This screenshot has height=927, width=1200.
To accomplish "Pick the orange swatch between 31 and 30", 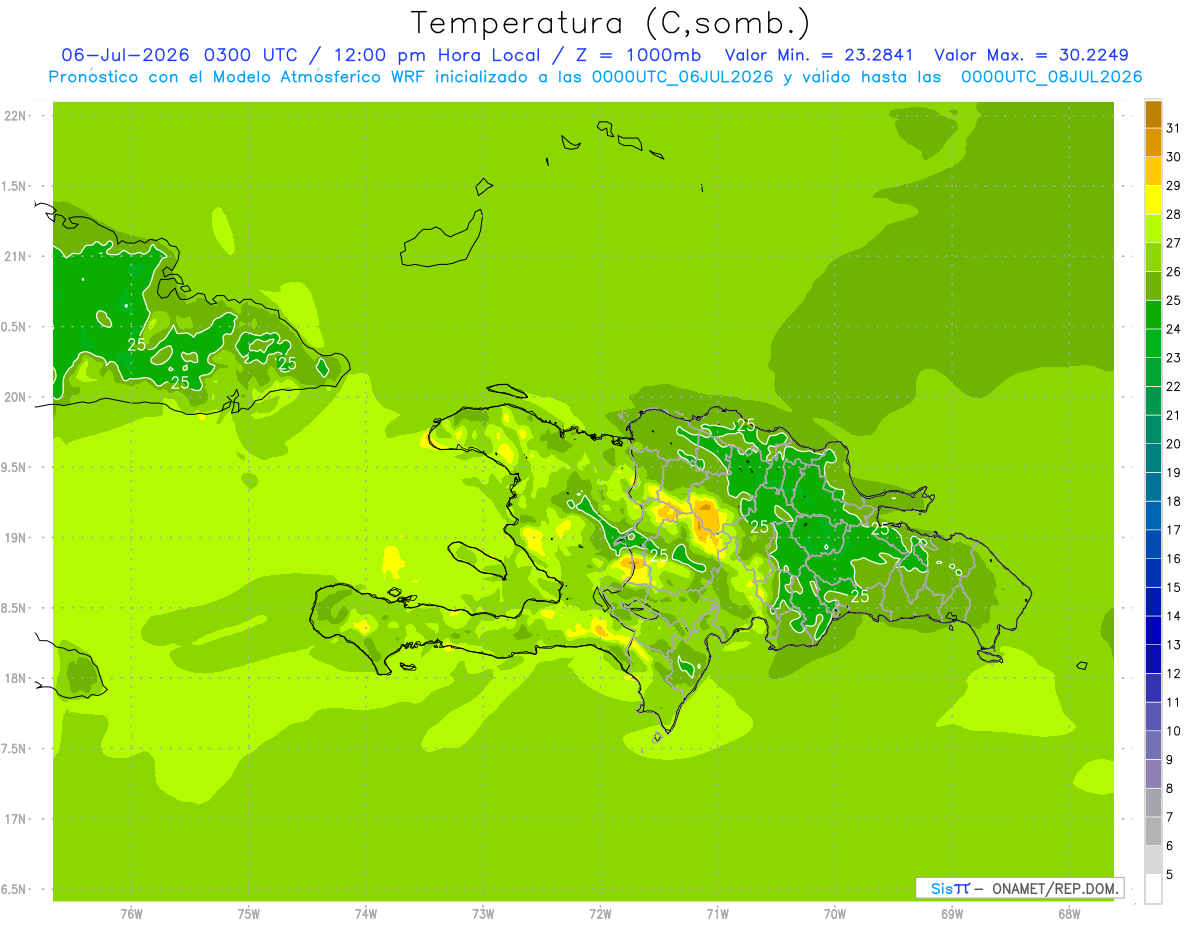I will pyautogui.click(x=1153, y=142).
